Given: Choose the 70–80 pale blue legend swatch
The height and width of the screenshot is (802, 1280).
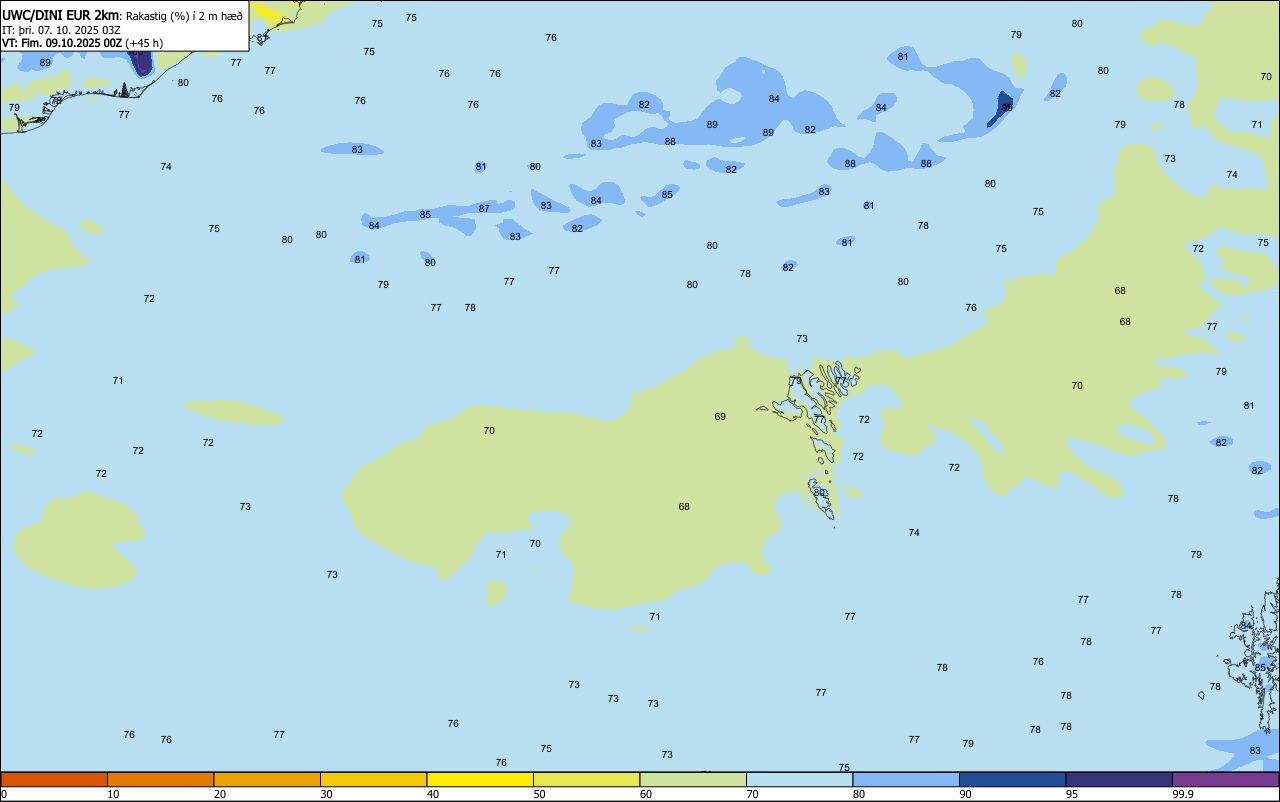Looking at the screenshot, I should (799, 779).
